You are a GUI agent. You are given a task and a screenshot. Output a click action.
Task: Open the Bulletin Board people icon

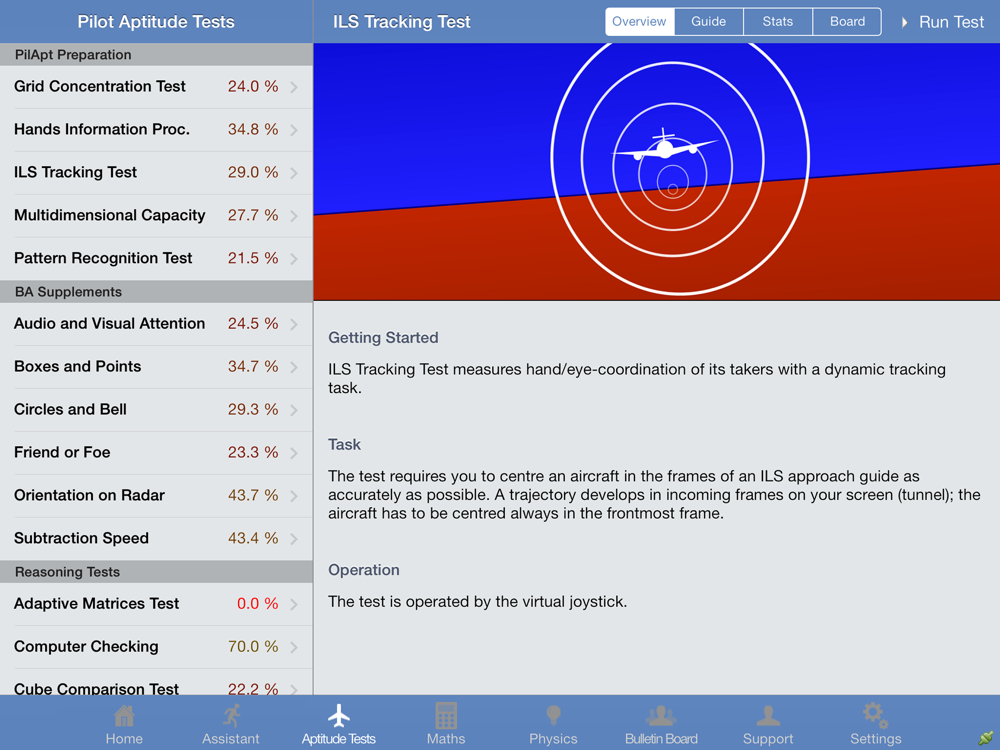661,716
